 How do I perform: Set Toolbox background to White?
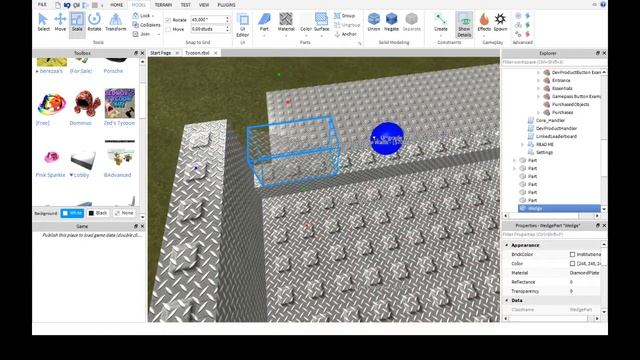72,213
